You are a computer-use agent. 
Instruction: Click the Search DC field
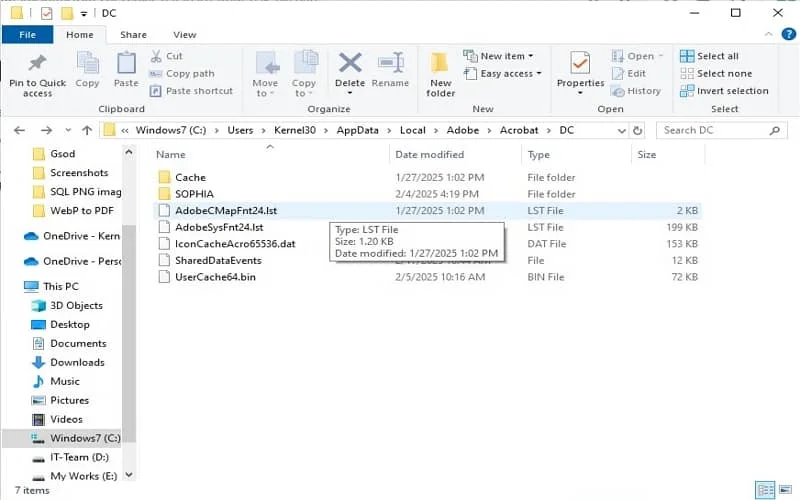(721, 131)
